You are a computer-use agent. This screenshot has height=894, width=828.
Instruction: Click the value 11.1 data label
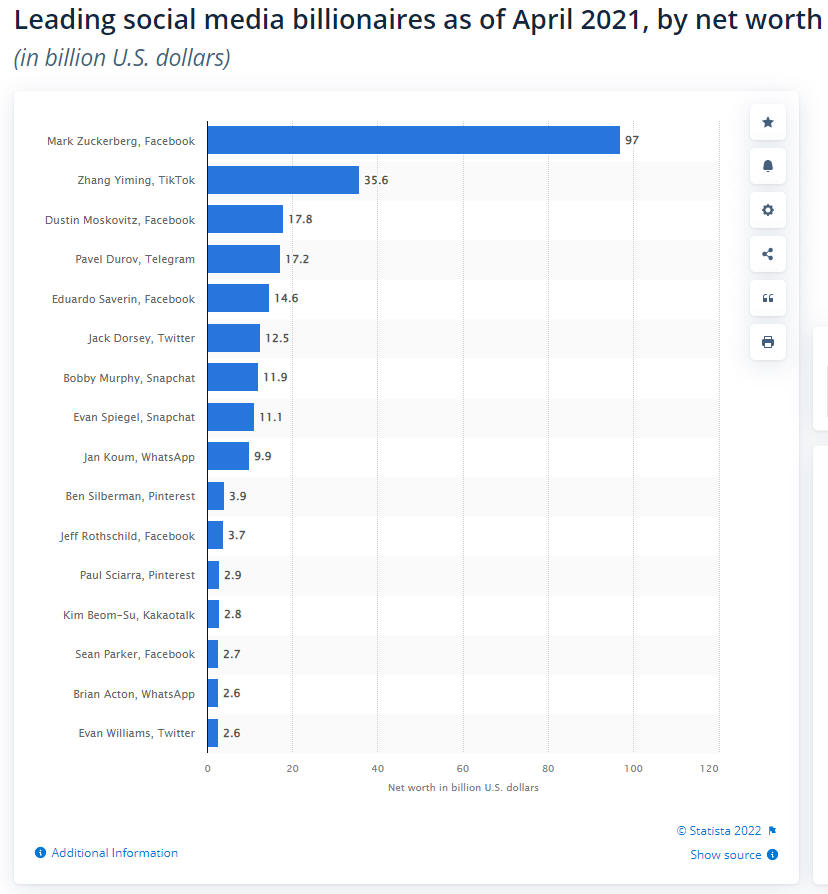[x=271, y=417]
